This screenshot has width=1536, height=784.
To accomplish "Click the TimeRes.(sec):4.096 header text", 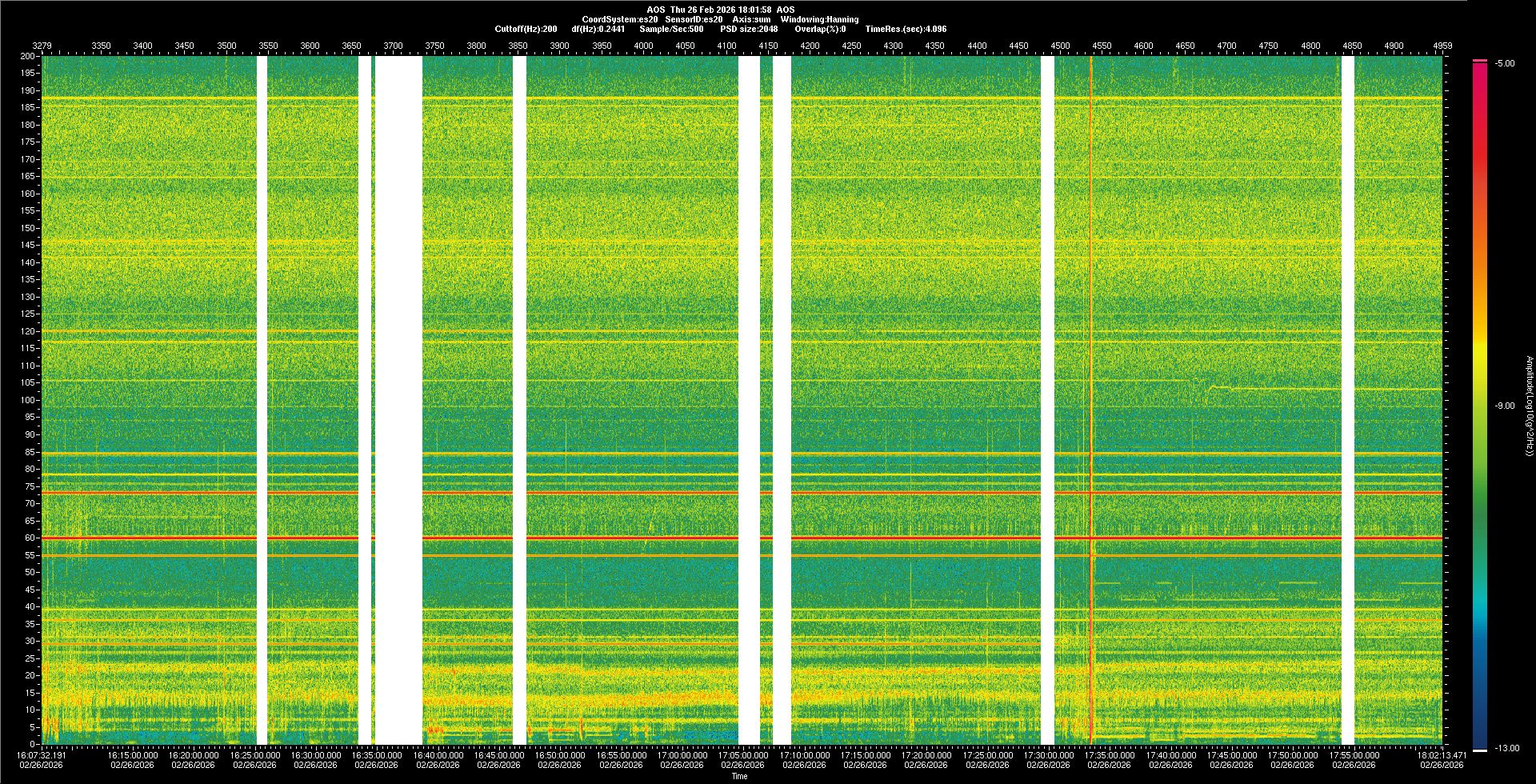I will click(906, 29).
